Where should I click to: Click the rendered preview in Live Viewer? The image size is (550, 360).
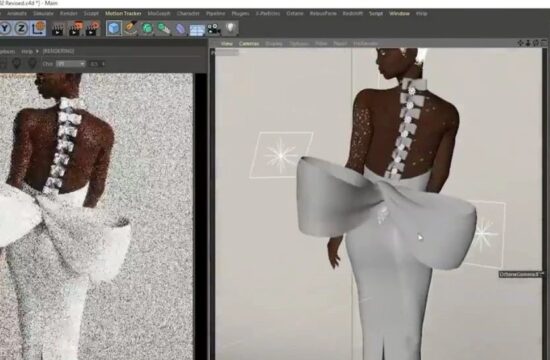click(x=96, y=216)
